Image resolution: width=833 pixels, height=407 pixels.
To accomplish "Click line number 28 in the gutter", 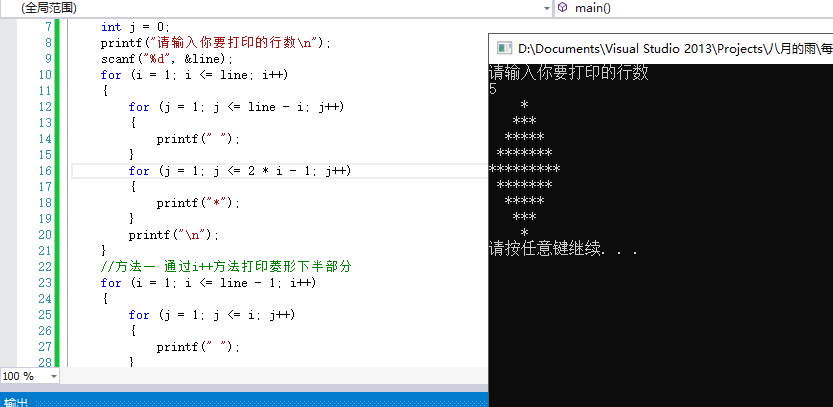I will click(x=45, y=362).
